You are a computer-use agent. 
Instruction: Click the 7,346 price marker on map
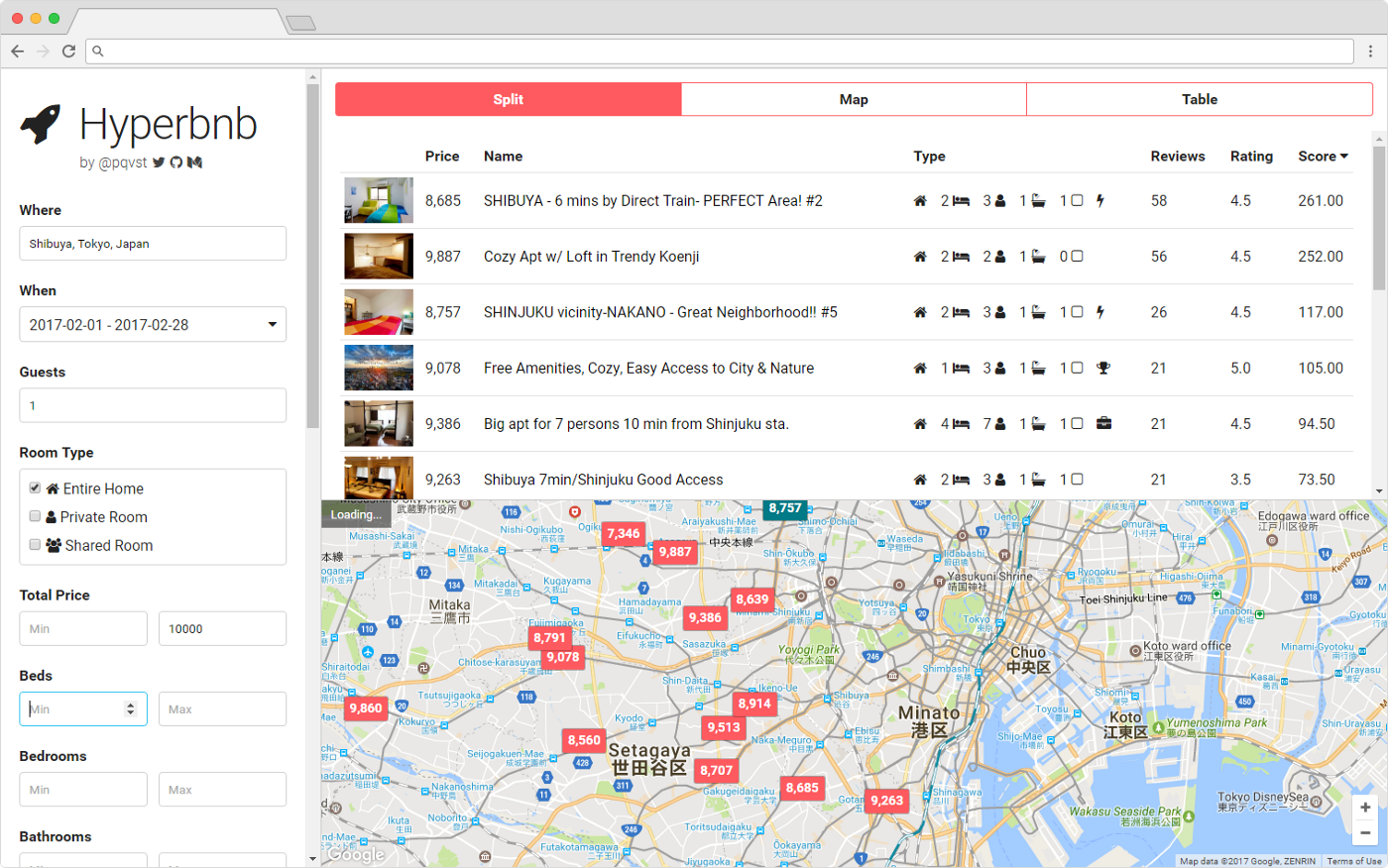click(x=624, y=533)
